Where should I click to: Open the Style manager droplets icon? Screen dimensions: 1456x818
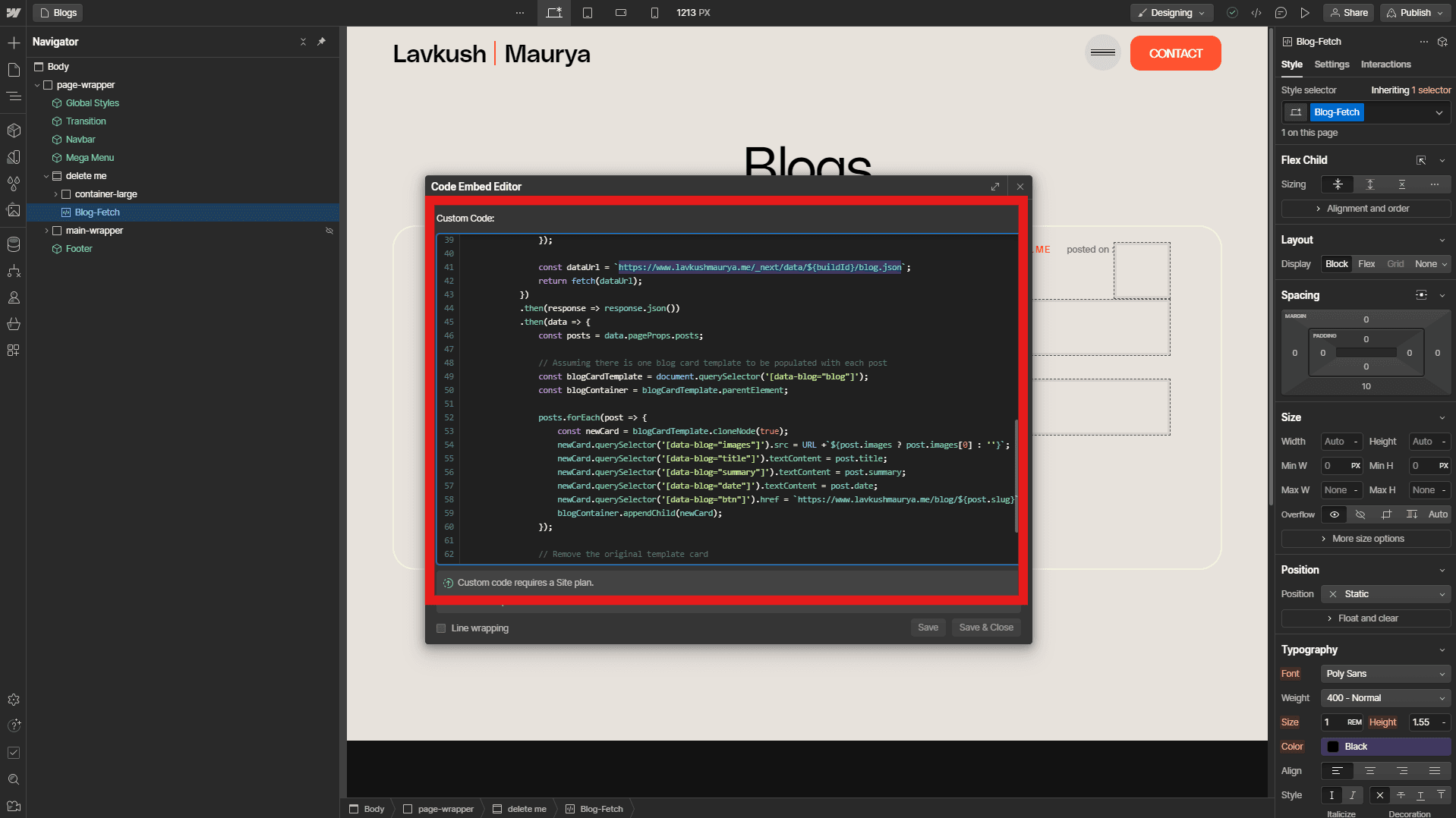point(14,184)
